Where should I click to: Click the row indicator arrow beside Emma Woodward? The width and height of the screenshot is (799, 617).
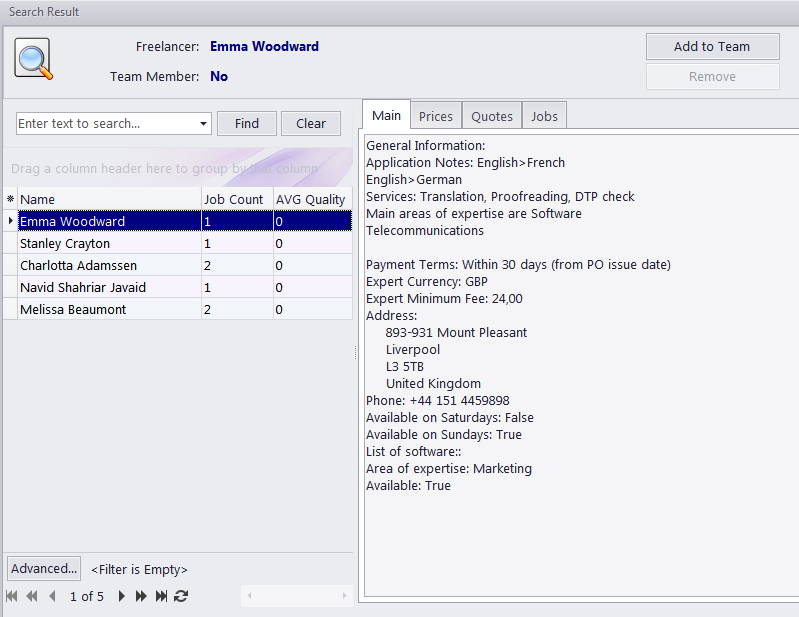(10, 221)
